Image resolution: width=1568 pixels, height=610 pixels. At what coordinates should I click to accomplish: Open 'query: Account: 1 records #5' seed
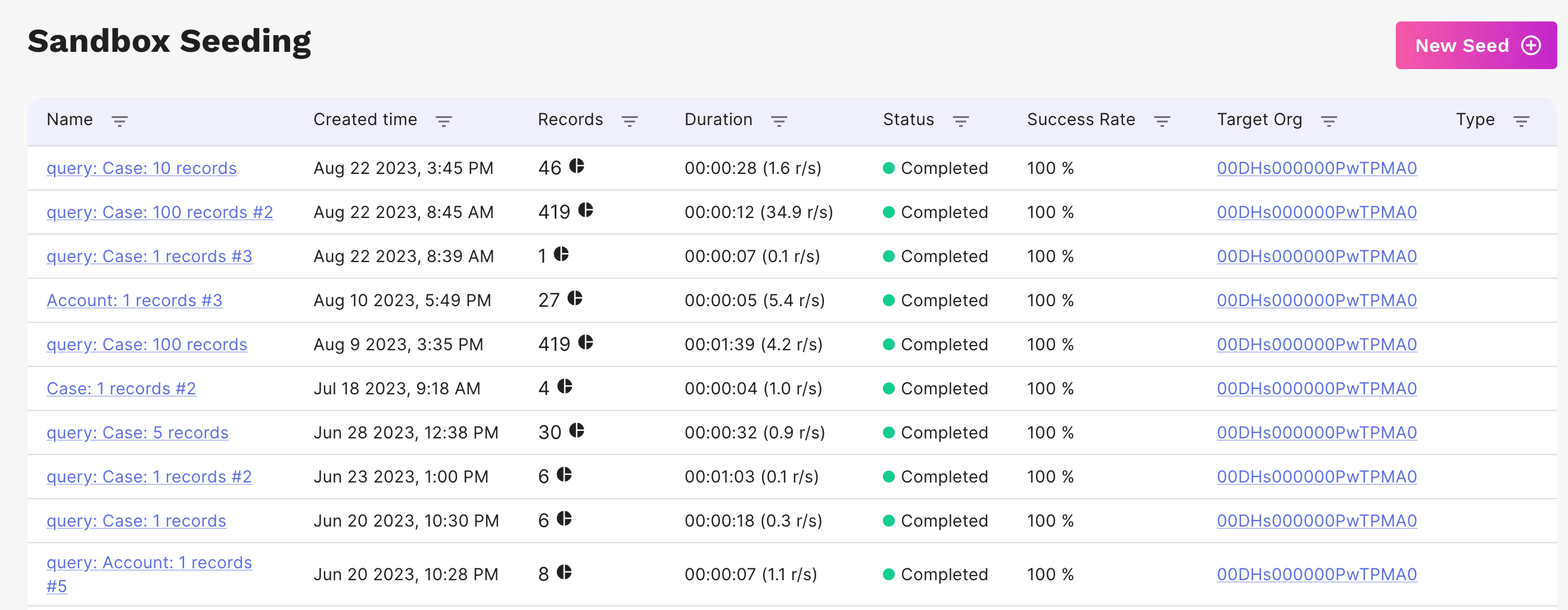[x=149, y=574]
